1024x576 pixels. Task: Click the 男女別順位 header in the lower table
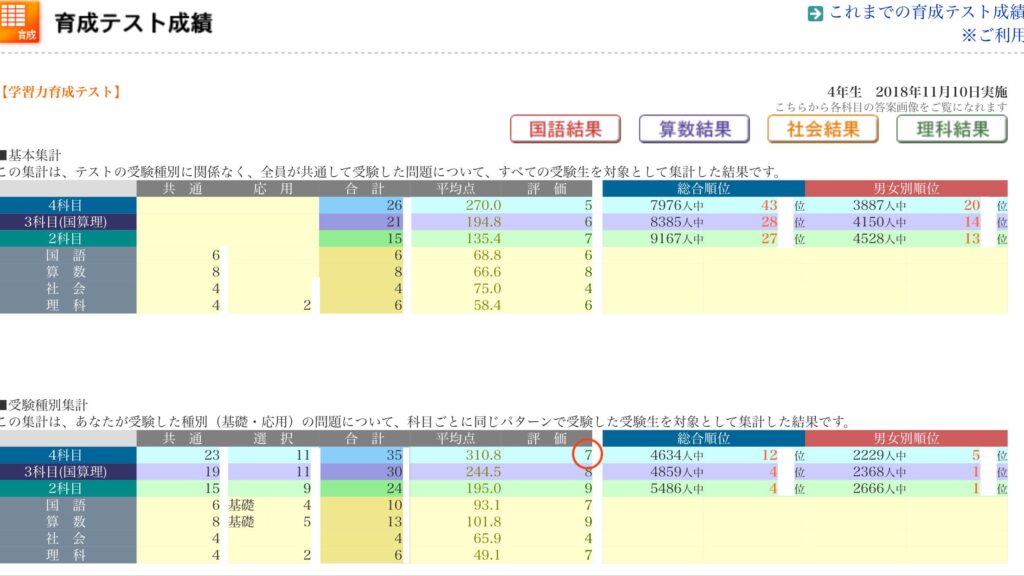click(906, 438)
